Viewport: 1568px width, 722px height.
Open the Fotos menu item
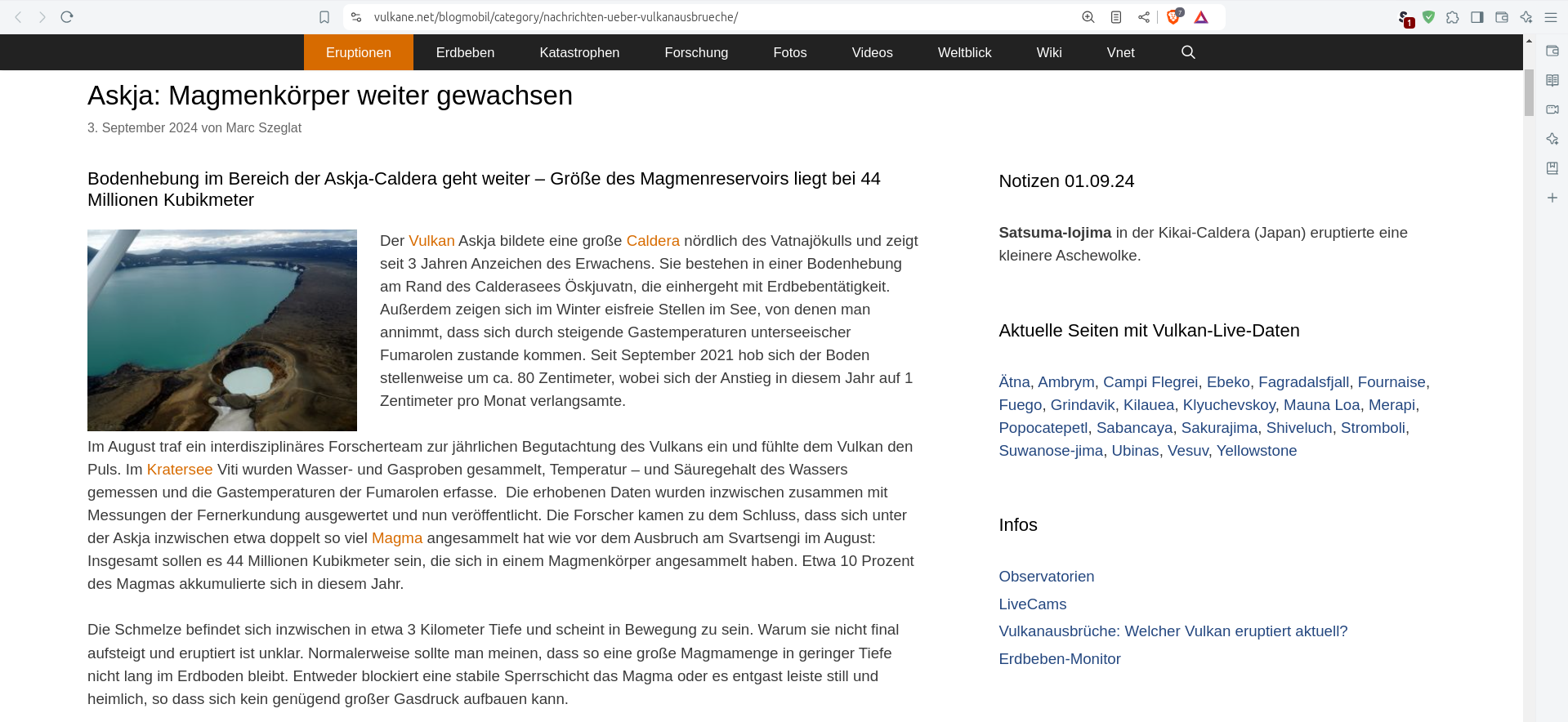(790, 52)
